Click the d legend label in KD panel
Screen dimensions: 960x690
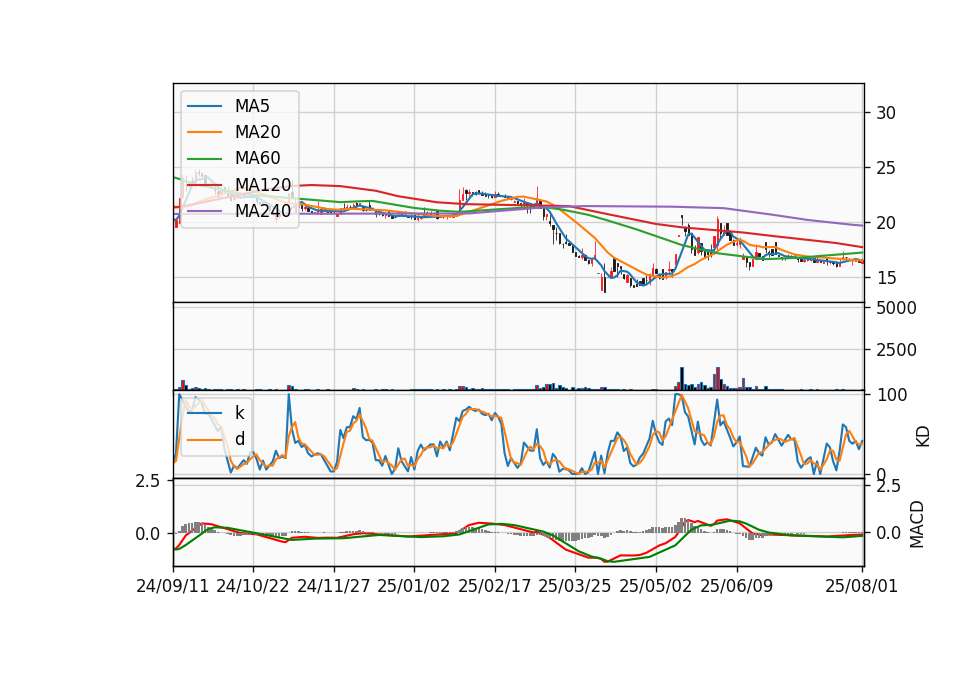tap(240, 439)
